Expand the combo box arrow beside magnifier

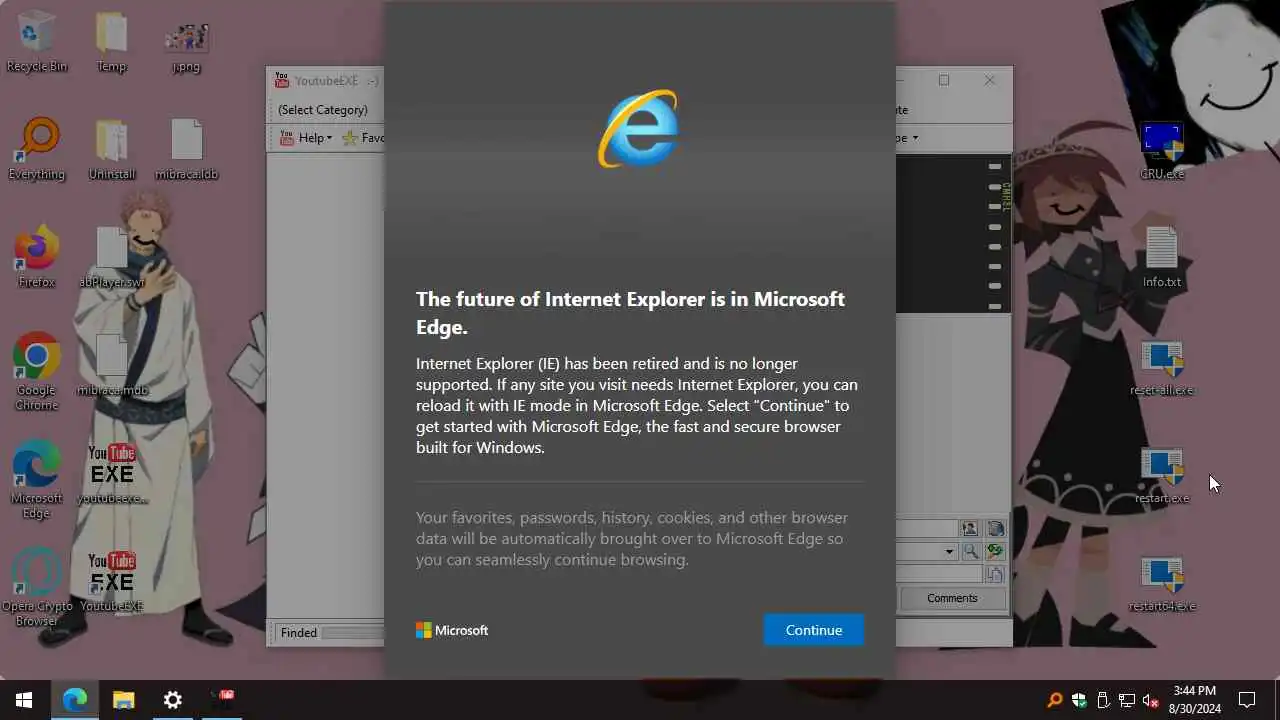click(x=949, y=551)
